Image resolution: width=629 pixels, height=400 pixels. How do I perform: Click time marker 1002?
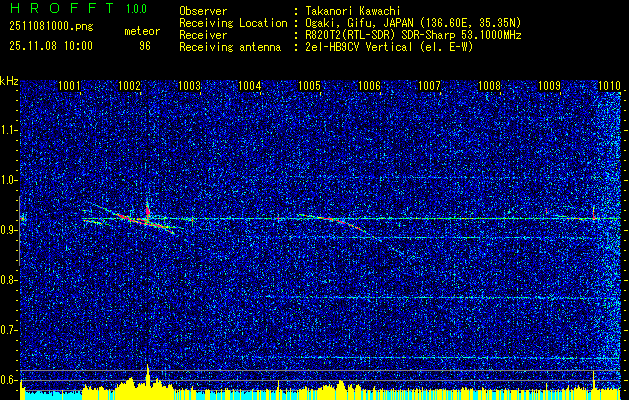tap(129, 86)
